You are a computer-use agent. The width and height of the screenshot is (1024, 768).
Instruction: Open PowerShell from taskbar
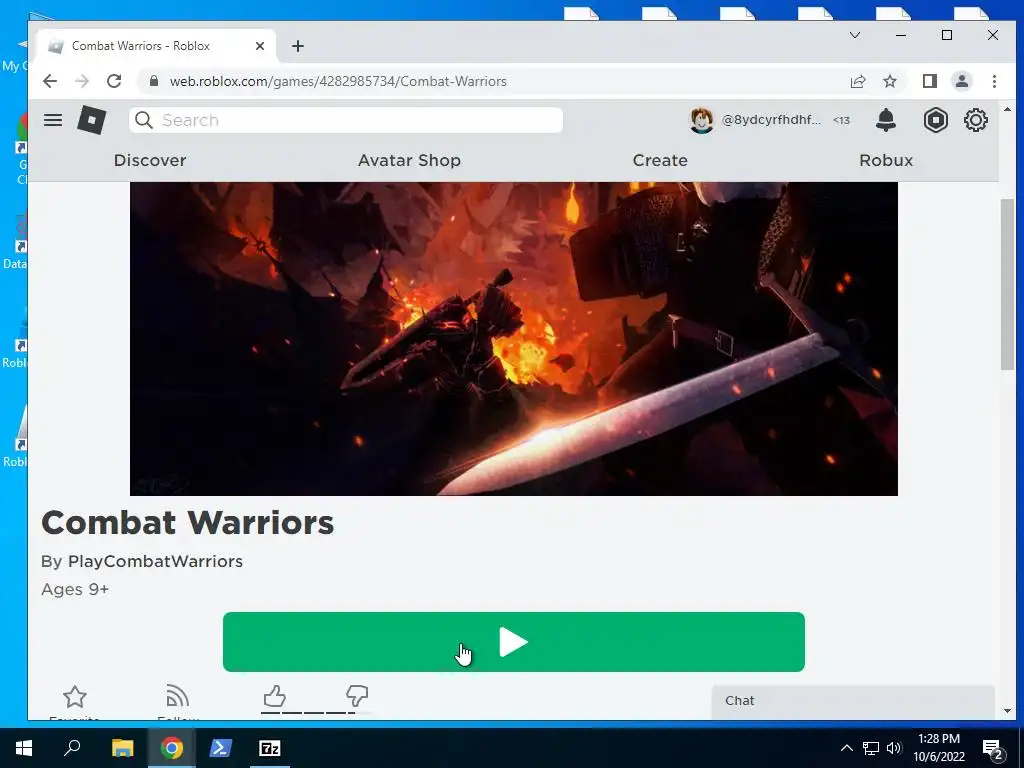(x=220, y=748)
